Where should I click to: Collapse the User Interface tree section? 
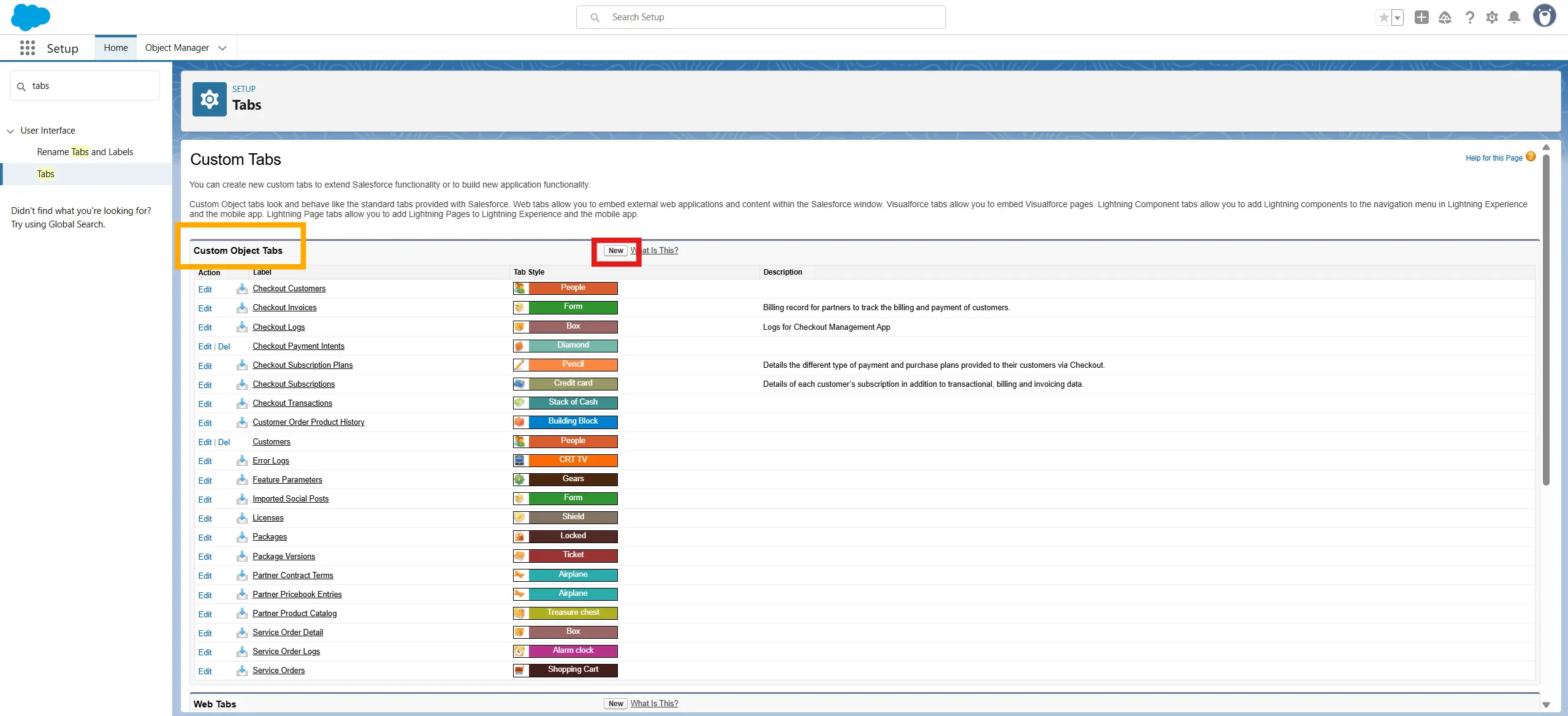pos(10,131)
